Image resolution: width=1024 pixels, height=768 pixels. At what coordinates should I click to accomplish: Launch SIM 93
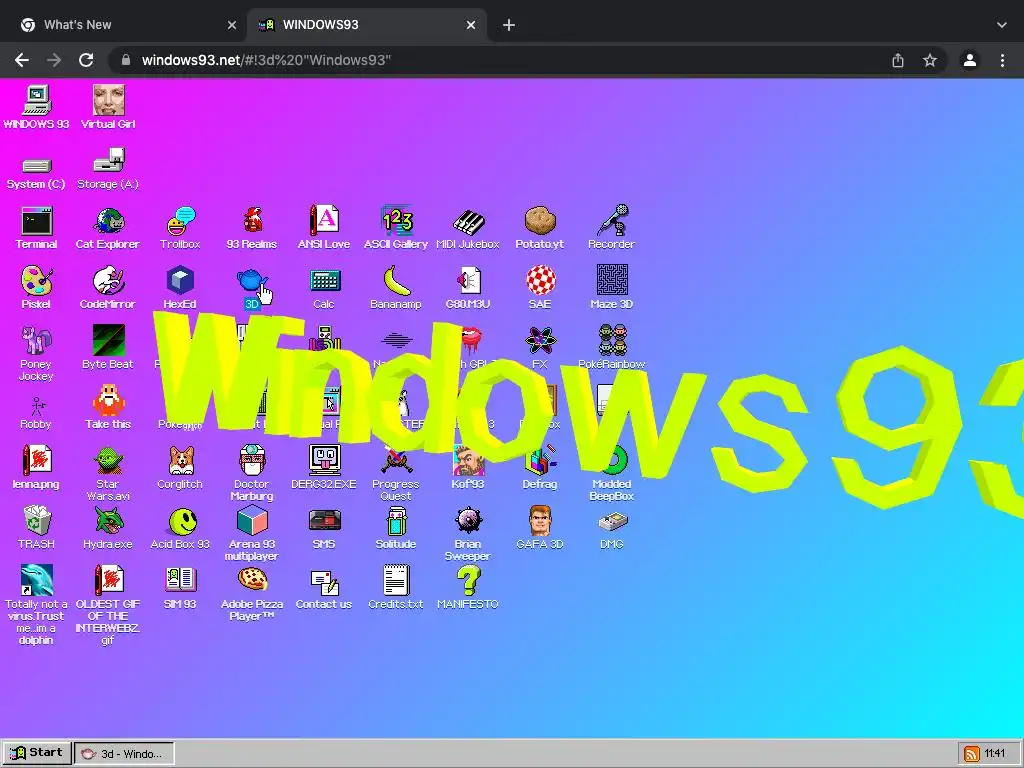point(180,579)
